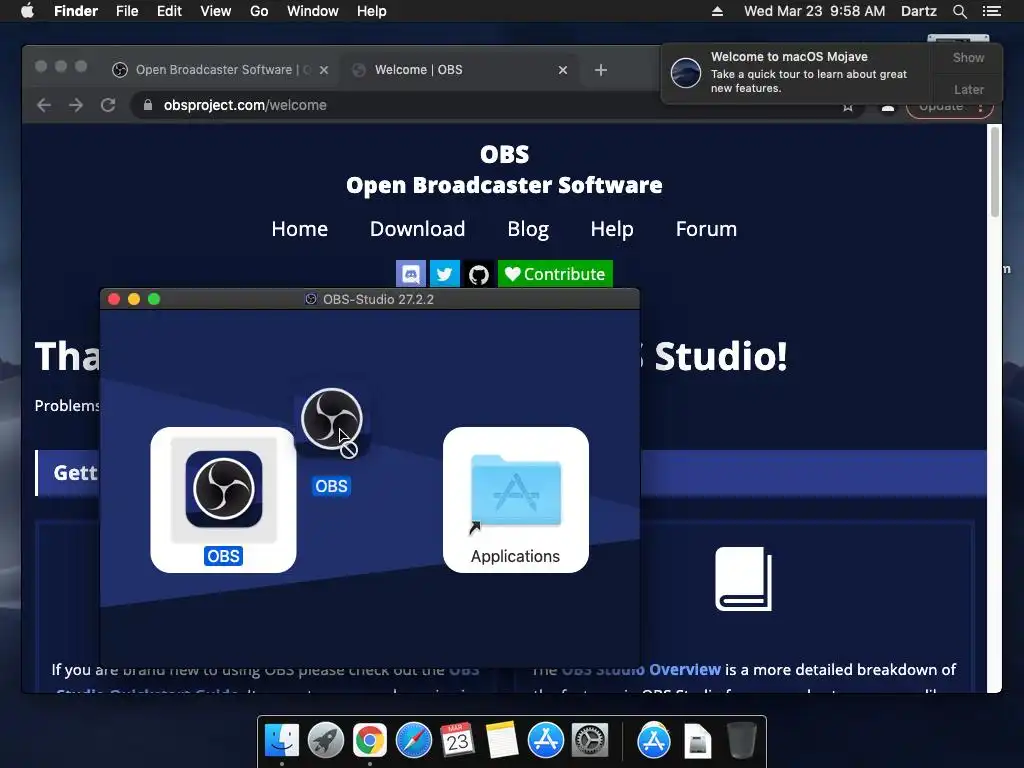Screen dimensions: 1024x768
Task: Open Finder from the Dock
Action: (x=282, y=741)
